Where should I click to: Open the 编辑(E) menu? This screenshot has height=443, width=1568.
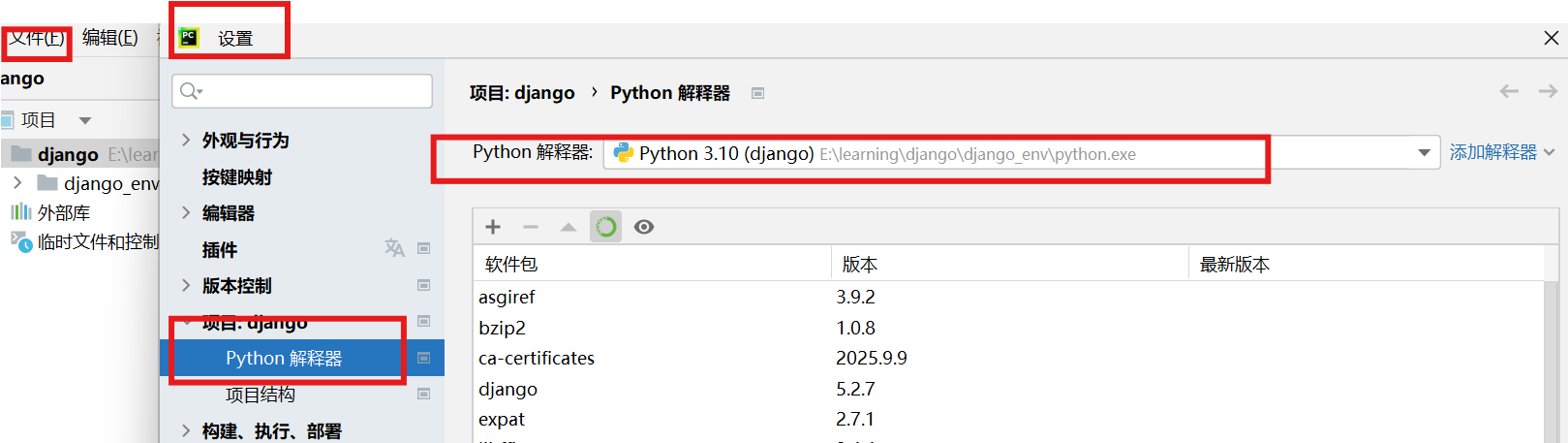coord(110,38)
